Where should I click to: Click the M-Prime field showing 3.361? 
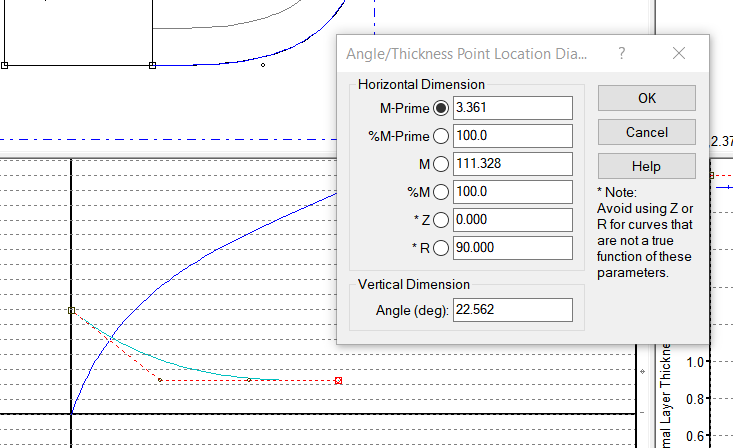pyautogui.click(x=512, y=108)
